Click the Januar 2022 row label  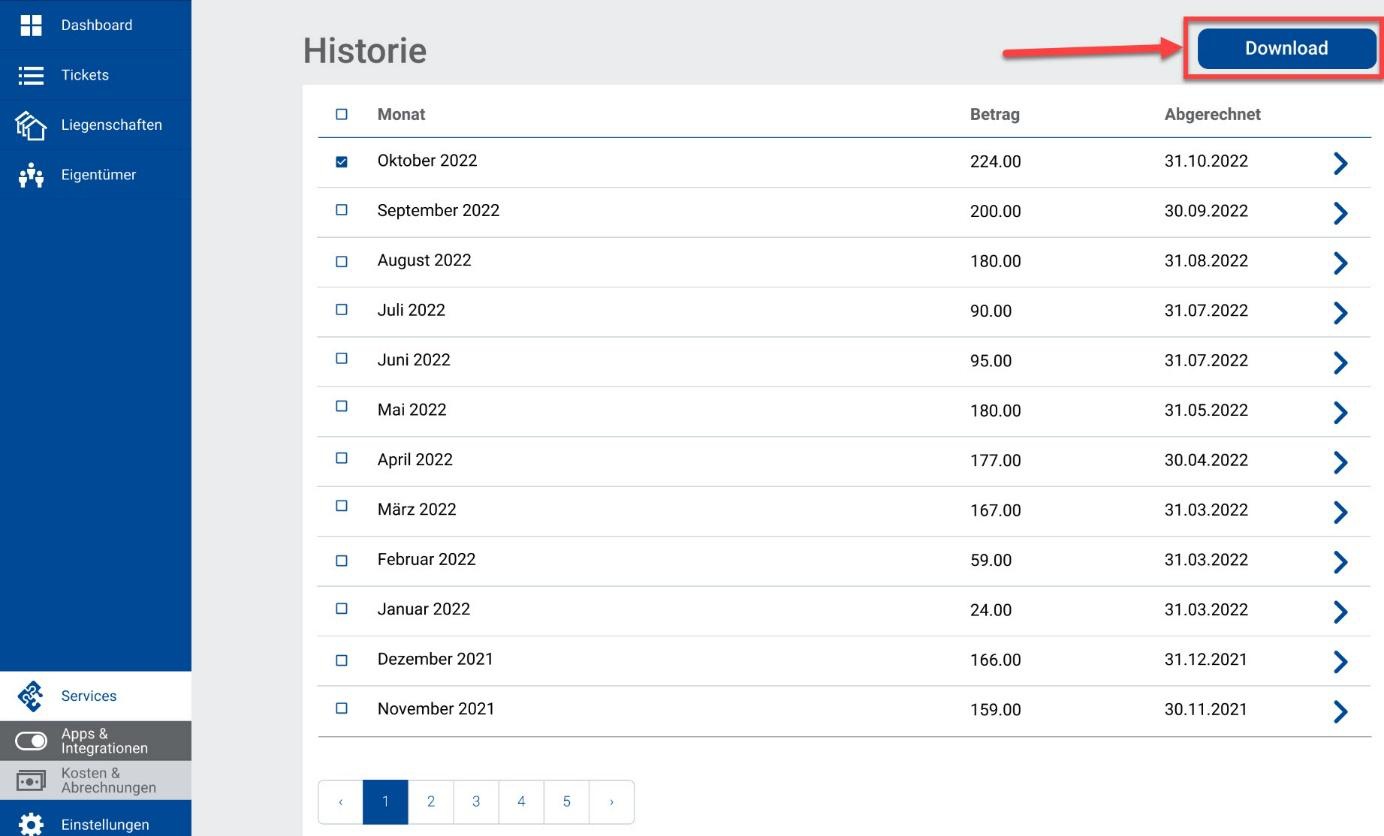pyautogui.click(x=423, y=609)
